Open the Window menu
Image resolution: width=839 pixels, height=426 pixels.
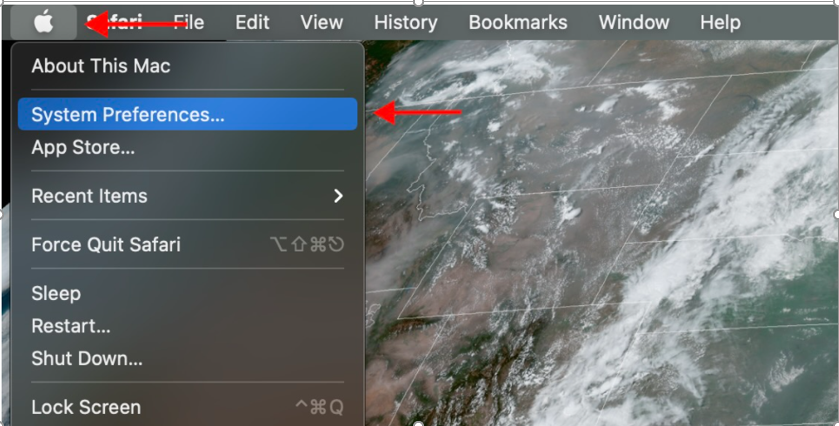tap(634, 22)
